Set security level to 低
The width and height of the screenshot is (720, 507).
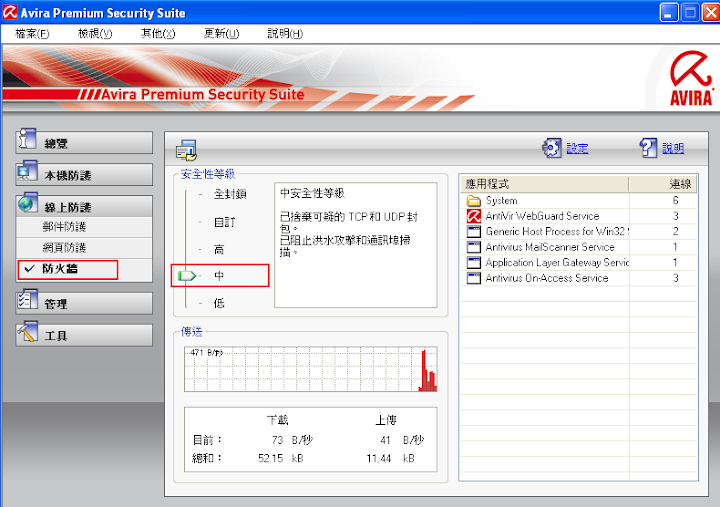click(x=219, y=303)
